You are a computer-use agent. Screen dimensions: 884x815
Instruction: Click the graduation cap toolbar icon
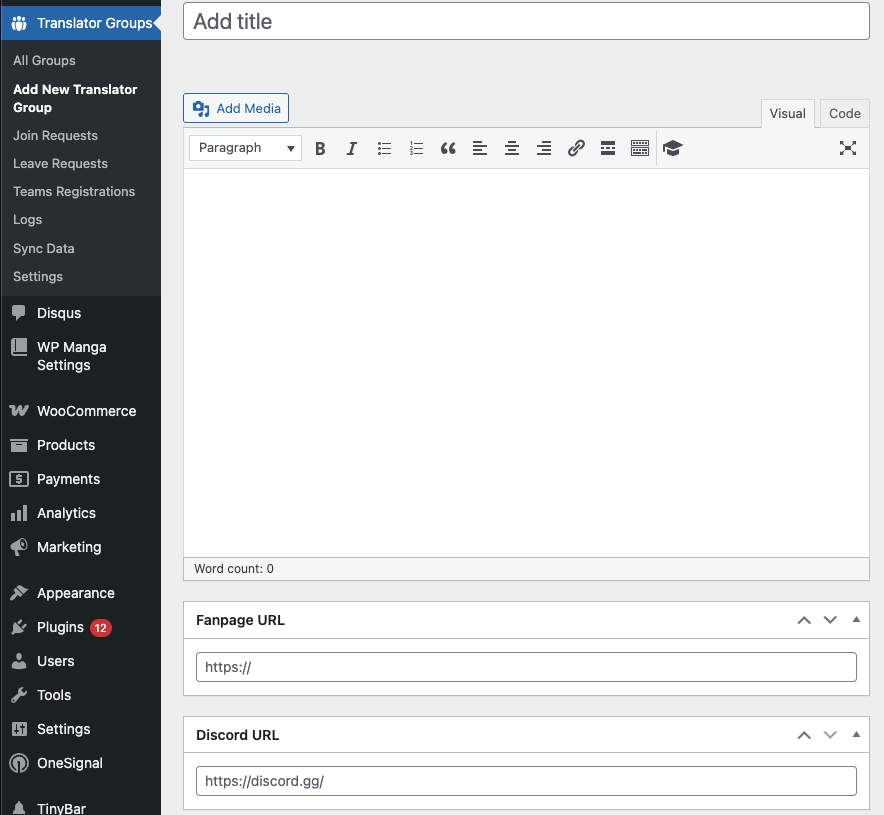[673, 148]
